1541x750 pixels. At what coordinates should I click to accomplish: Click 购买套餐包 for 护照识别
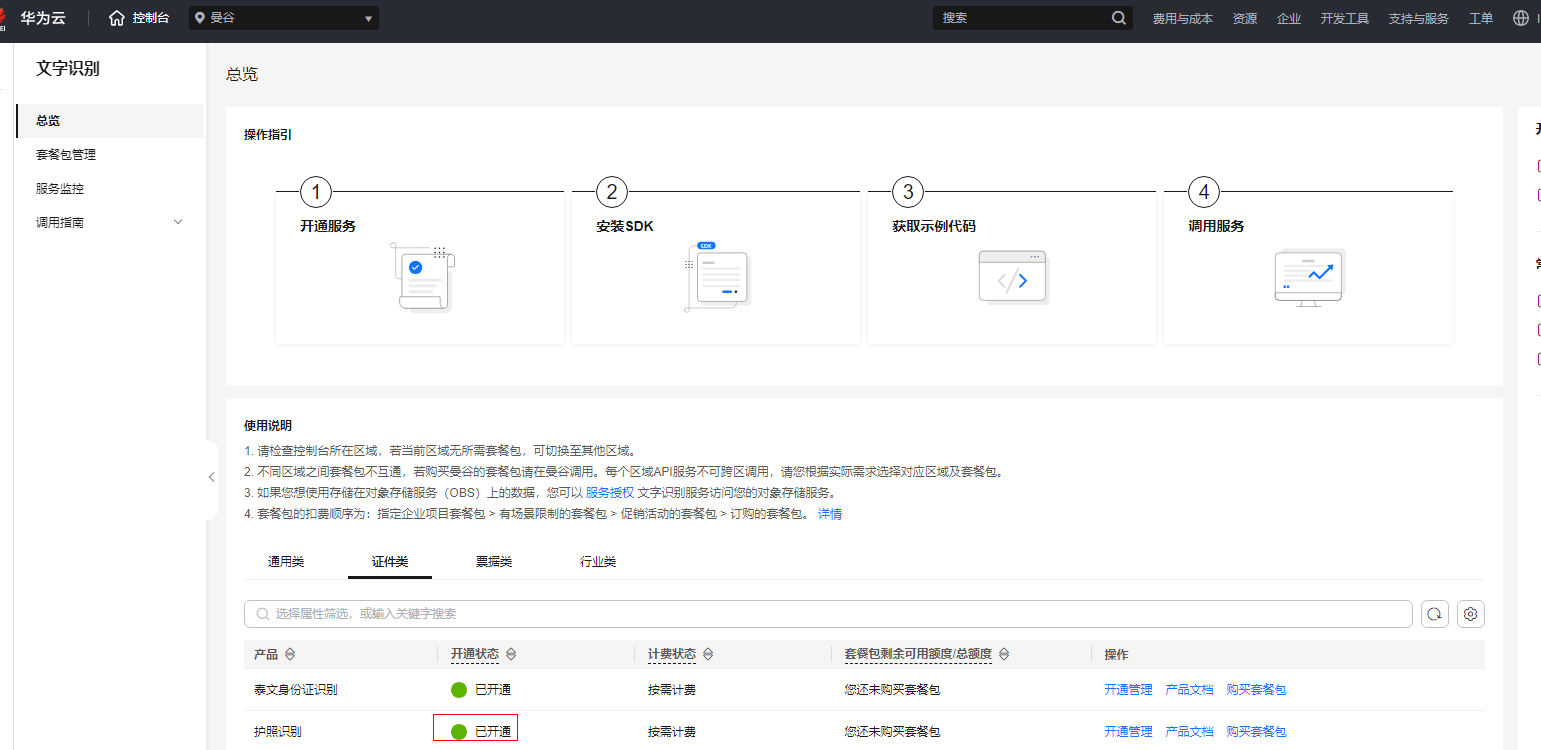[x=1256, y=732]
